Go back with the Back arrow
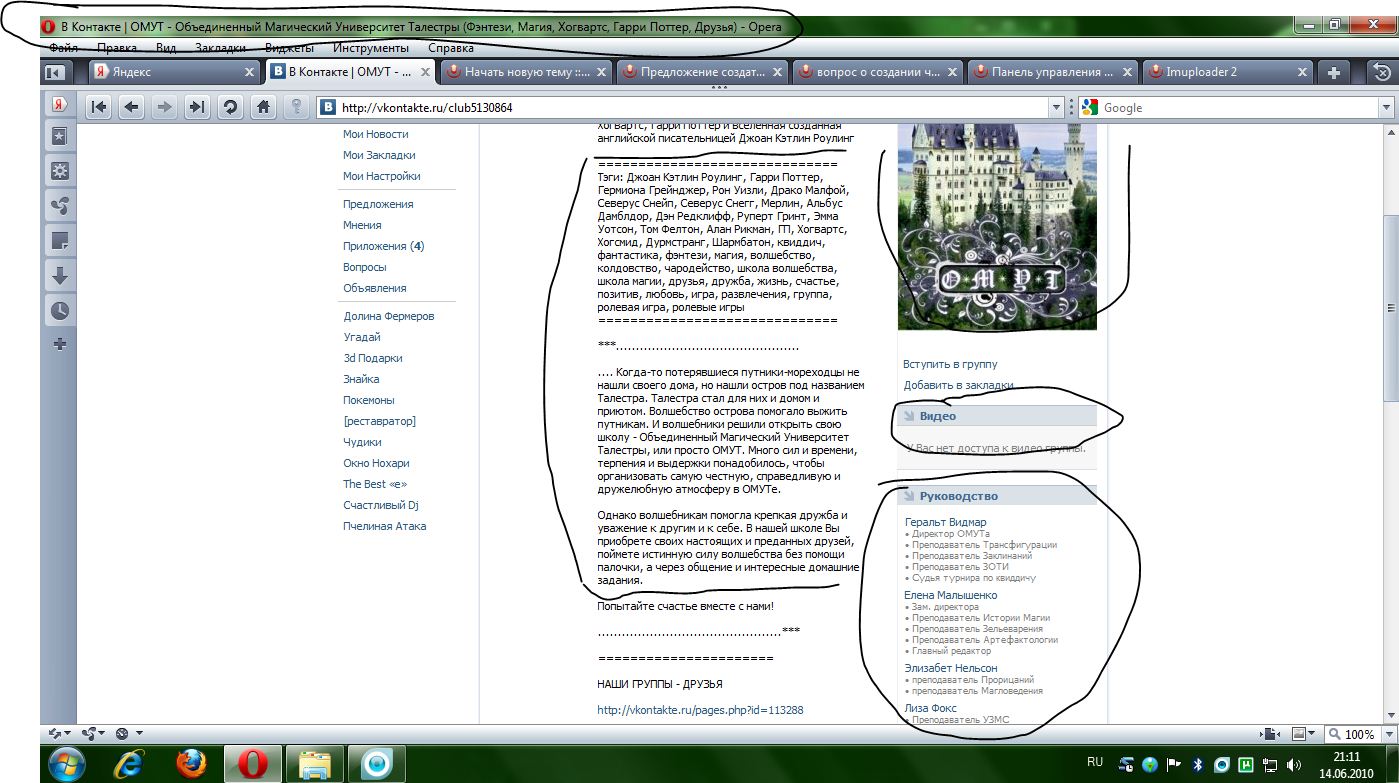This screenshot has height=783, width=1399. [131, 107]
